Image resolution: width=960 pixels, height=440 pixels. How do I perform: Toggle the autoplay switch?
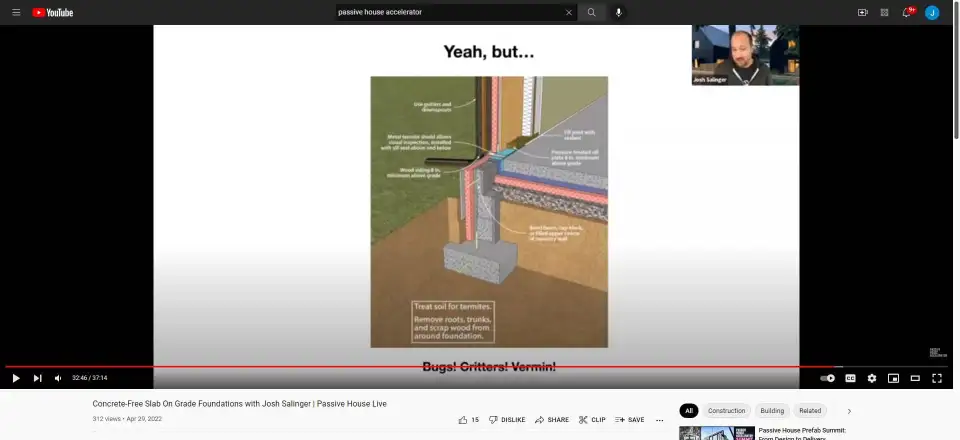click(x=827, y=378)
